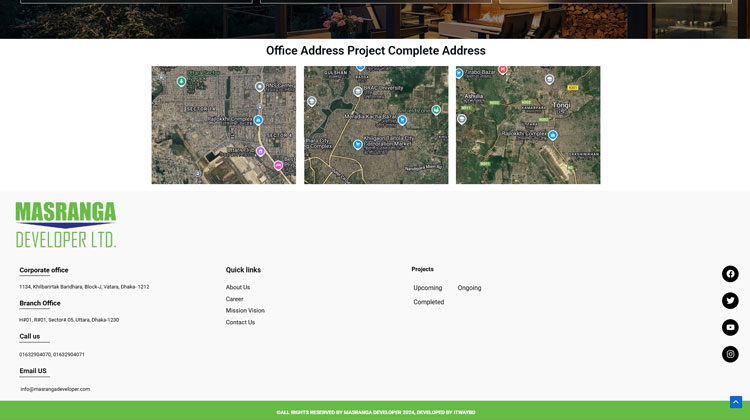This screenshot has height=420, width=750.
Task: Open the YouTube social icon
Action: click(730, 327)
